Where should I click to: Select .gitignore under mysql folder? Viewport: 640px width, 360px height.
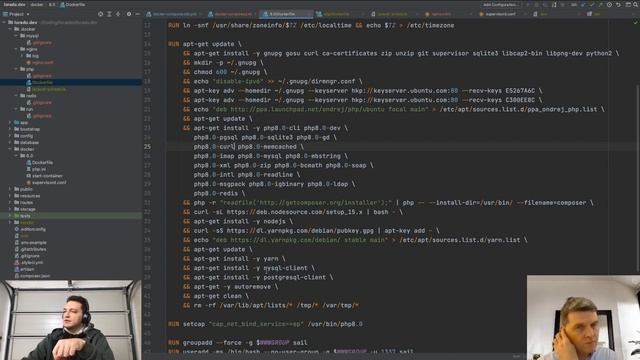(39, 42)
